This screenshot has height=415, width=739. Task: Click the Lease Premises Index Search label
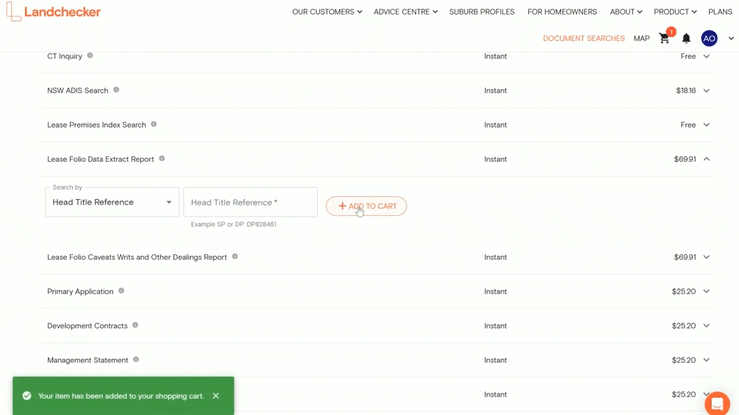pyautogui.click(x=97, y=125)
